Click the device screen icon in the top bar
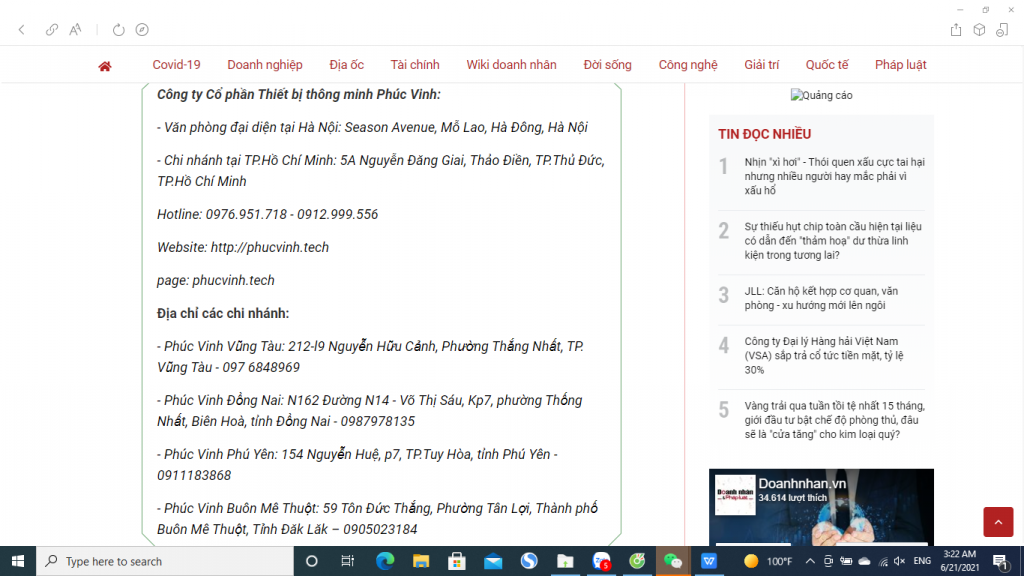The width and height of the screenshot is (1024, 576). (1002, 29)
